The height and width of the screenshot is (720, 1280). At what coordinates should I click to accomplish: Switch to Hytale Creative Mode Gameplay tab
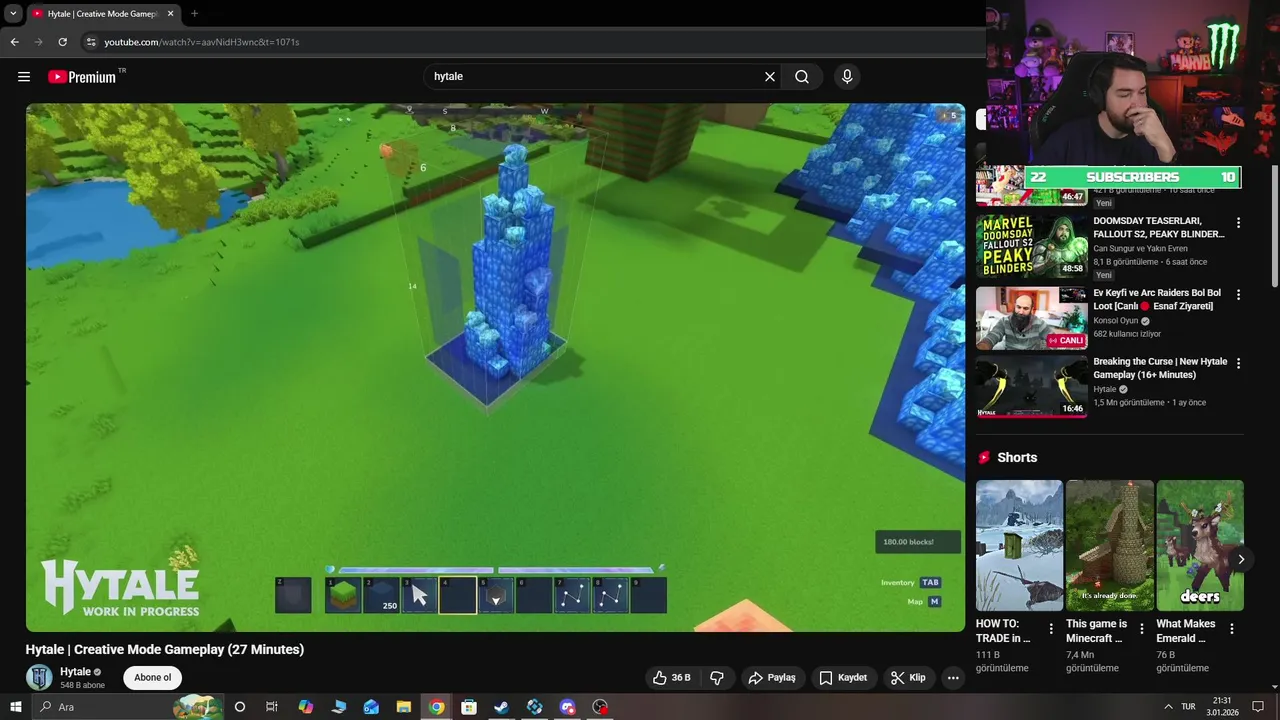point(102,14)
